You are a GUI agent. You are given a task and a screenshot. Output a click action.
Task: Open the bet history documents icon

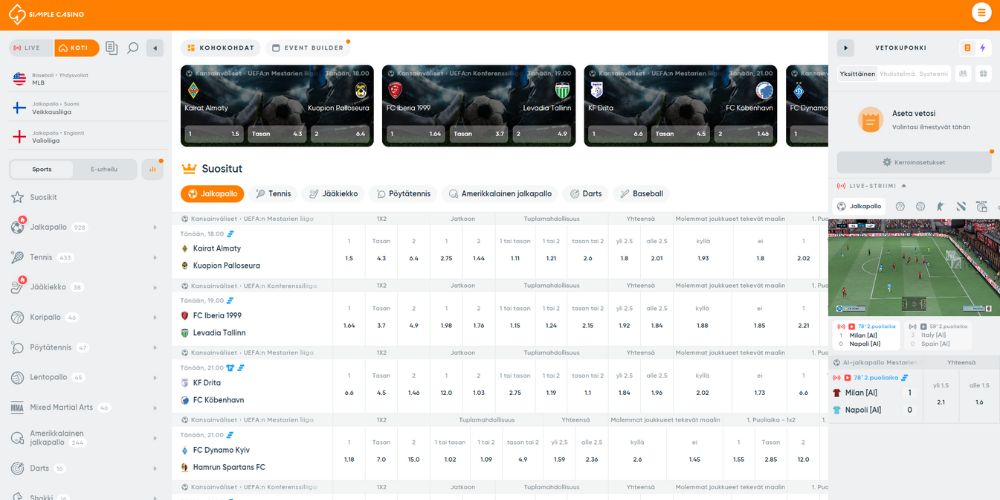[112, 48]
